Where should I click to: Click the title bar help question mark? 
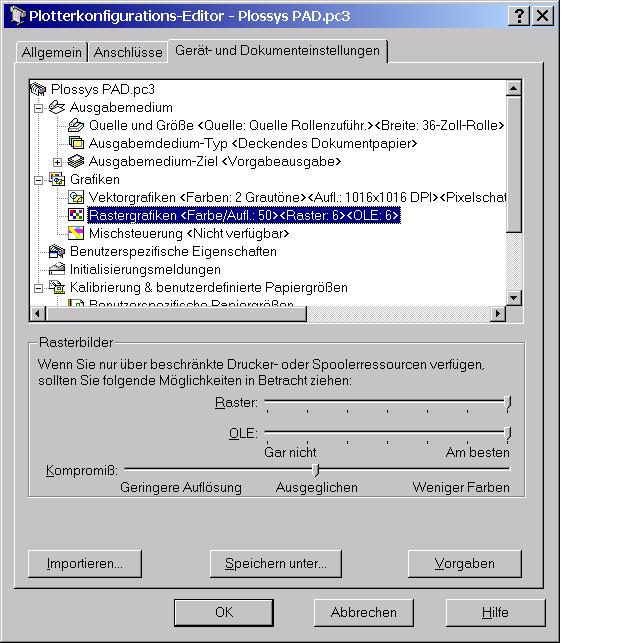[x=519, y=16]
